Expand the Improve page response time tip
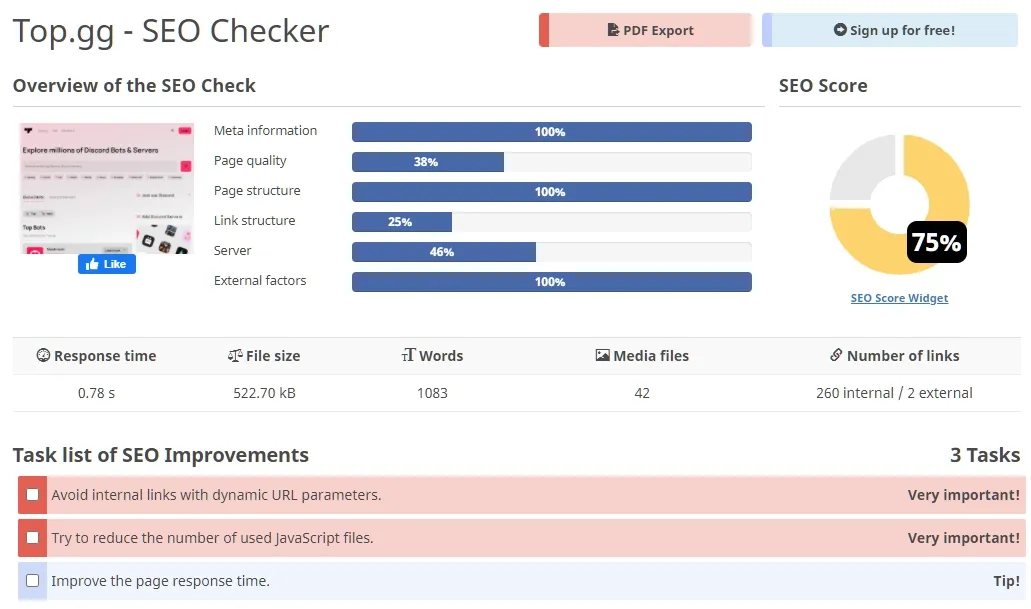 (x=521, y=581)
